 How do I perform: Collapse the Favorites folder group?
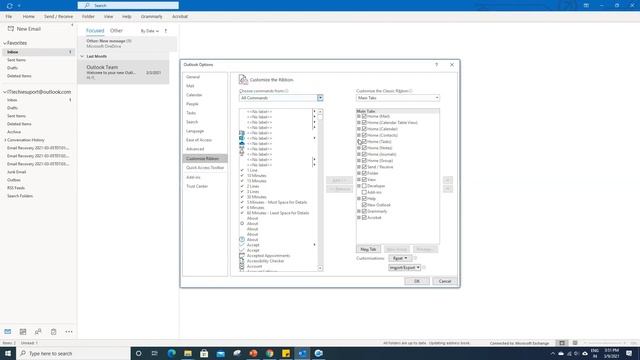[x=5, y=43]
